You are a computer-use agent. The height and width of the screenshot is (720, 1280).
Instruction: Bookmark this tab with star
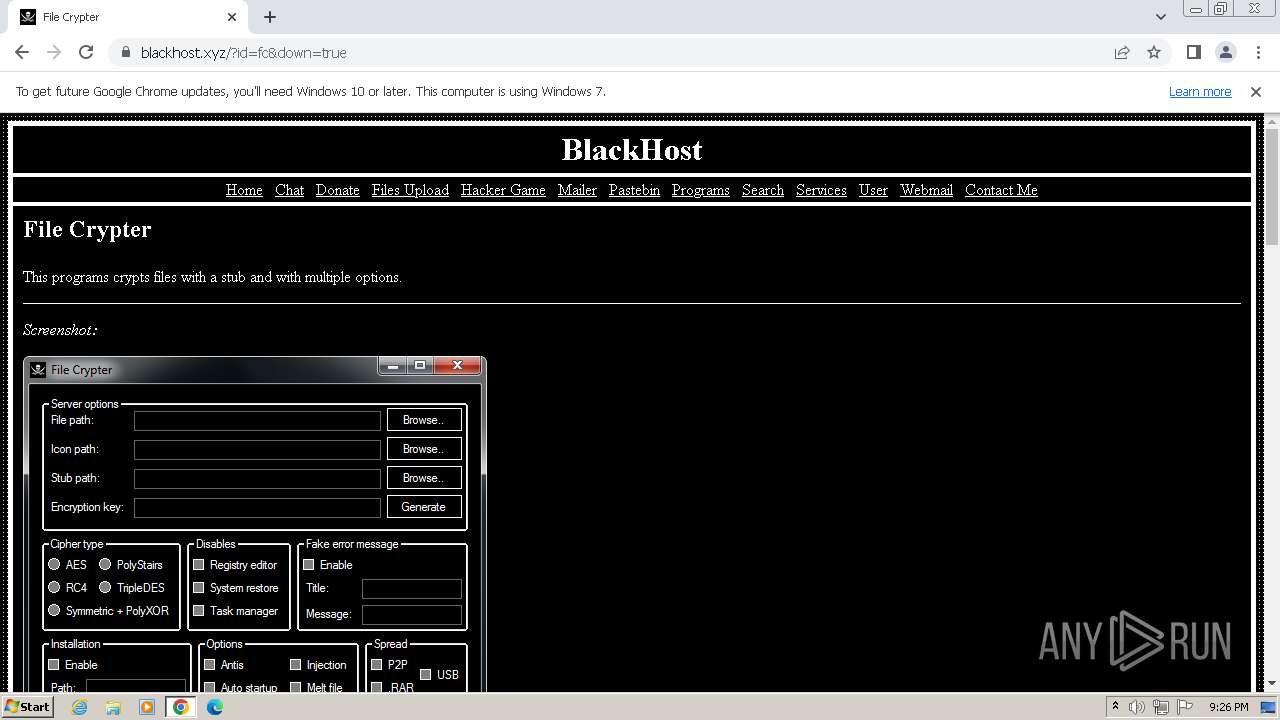coord(1154,52)
